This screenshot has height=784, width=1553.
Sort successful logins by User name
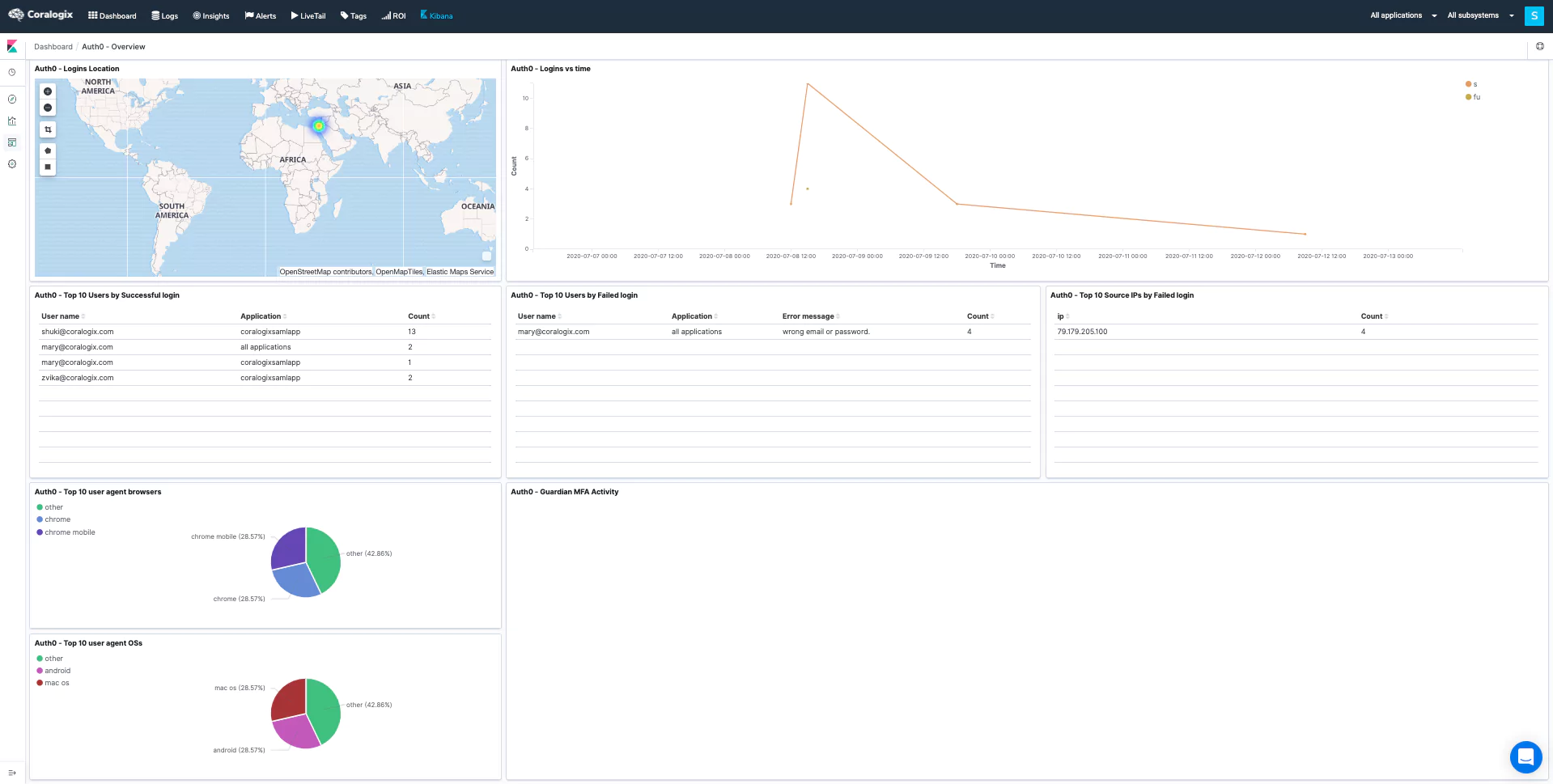coord(63,316)
